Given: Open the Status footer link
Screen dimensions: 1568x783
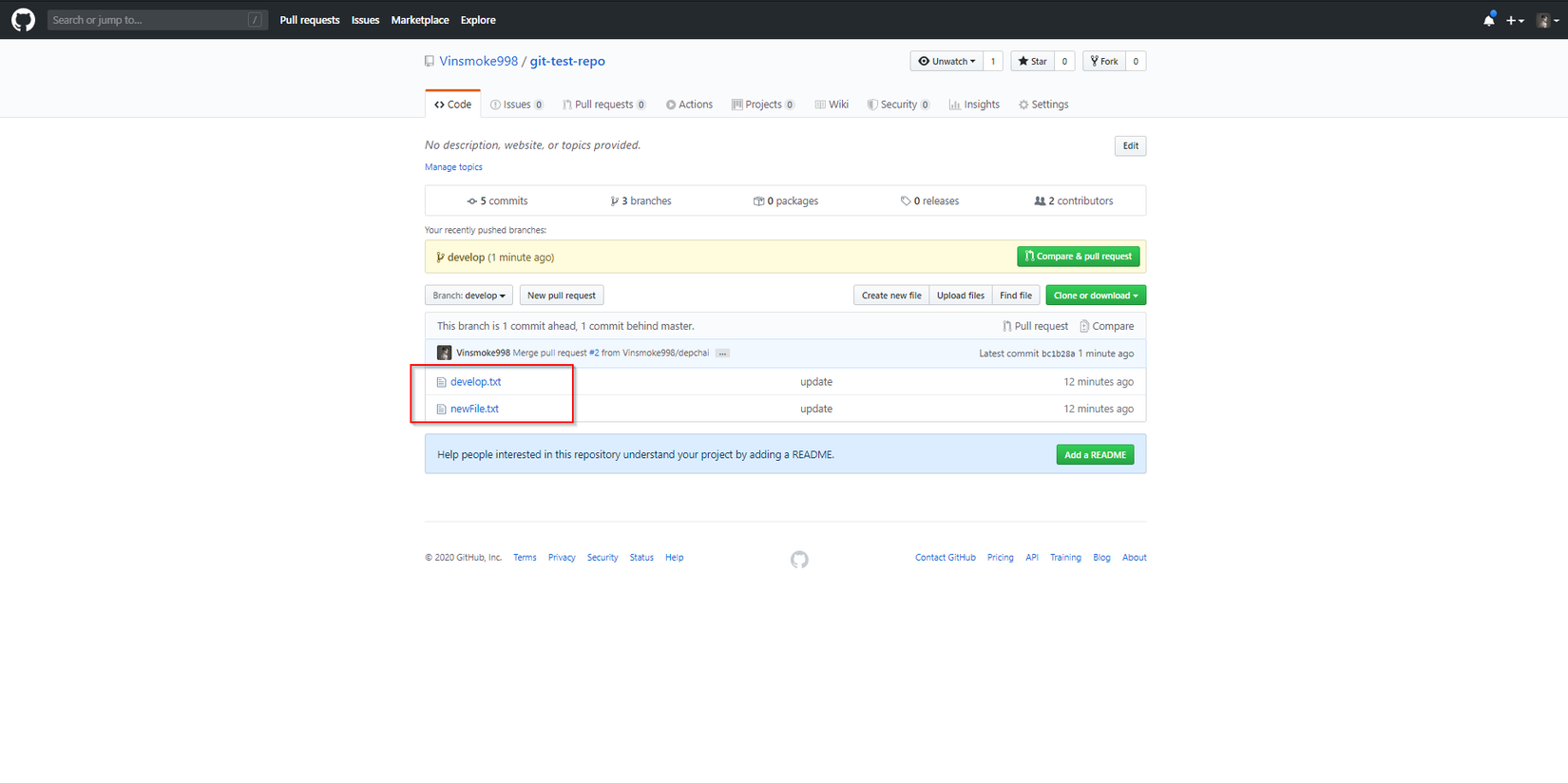Looking at the screenshot, I should pos(641,558).
